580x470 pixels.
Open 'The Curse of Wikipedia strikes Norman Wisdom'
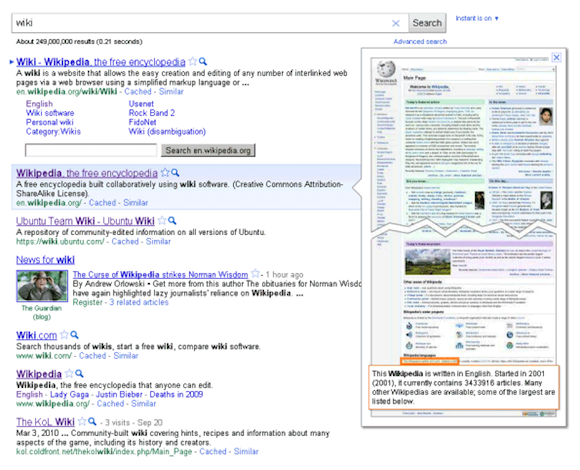[x=160, y=275]
